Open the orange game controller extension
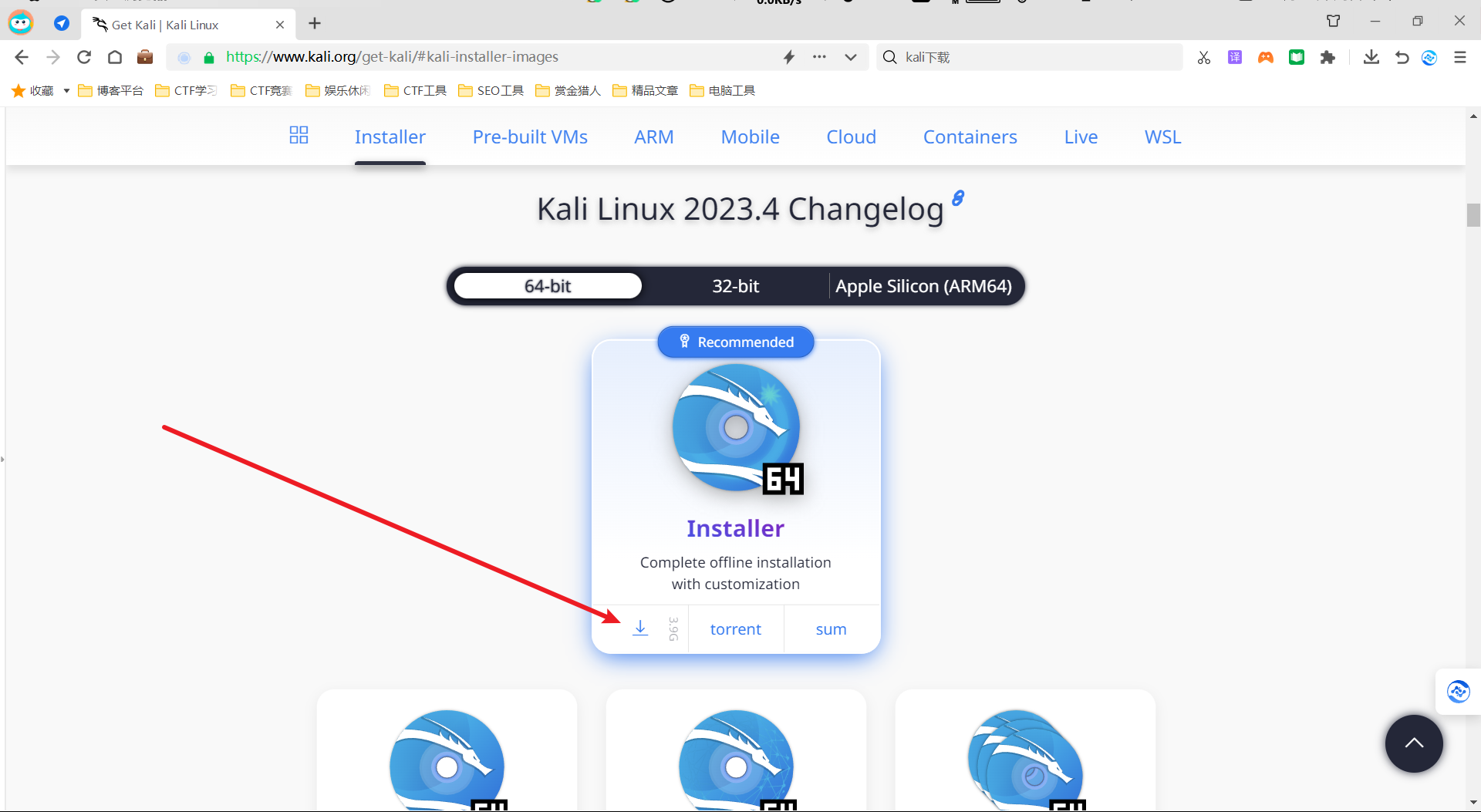Image resolution: width=1481 pixels, height=812 pixels. 1266,57
